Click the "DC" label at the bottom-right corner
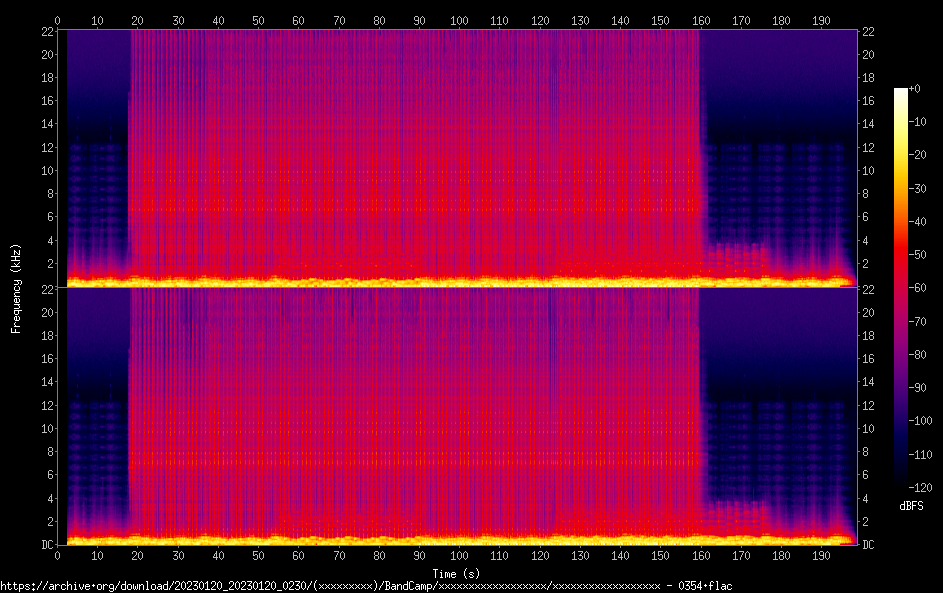This screenshot has height=593, width=943. point(868,545)
